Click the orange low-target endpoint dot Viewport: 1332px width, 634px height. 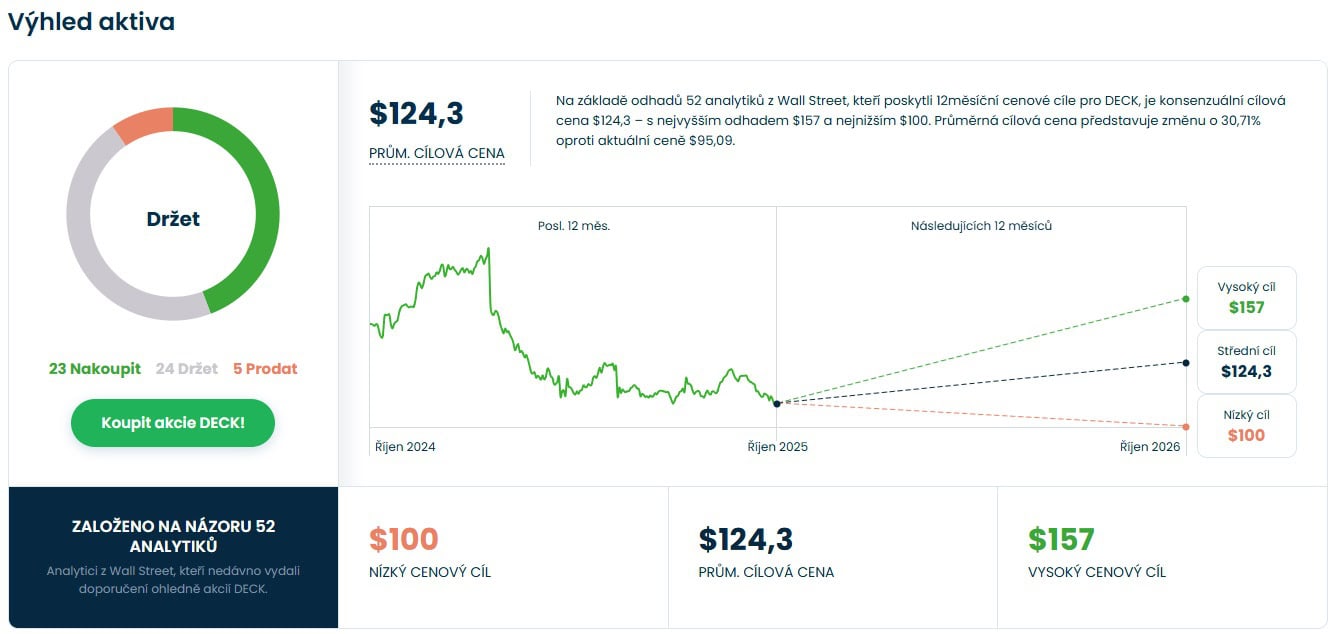1186,427
